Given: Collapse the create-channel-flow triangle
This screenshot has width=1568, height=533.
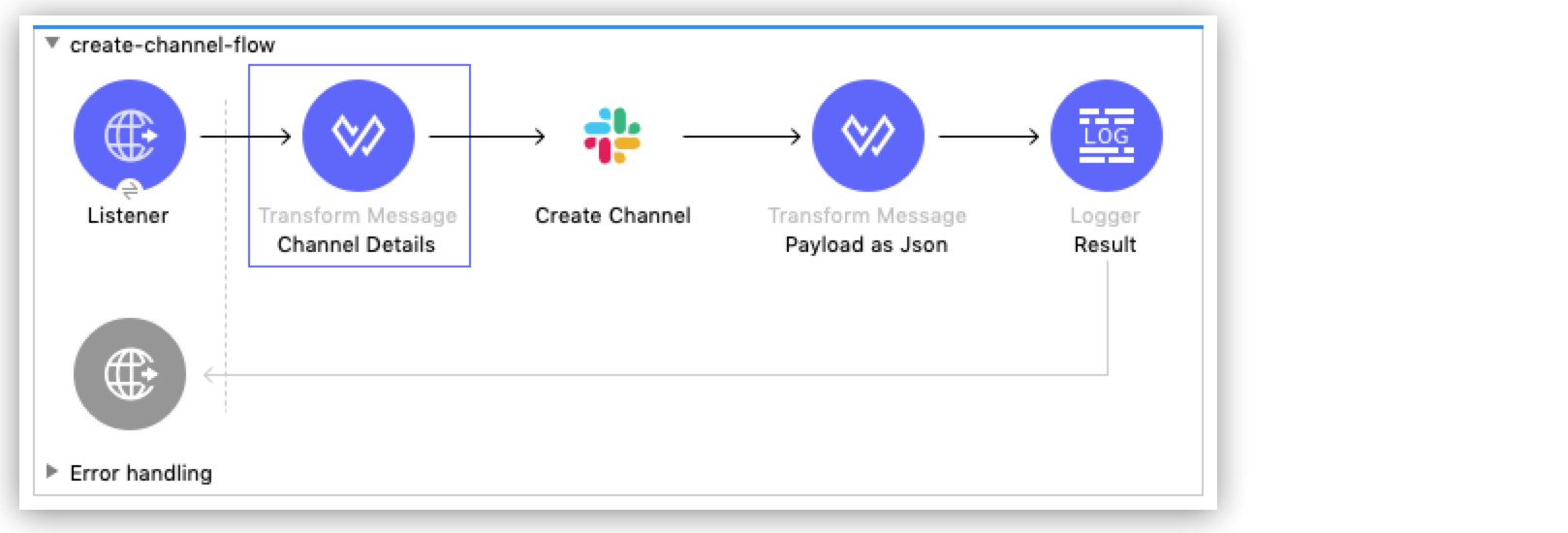Looking at the screenshot, I should pos(52,44).
